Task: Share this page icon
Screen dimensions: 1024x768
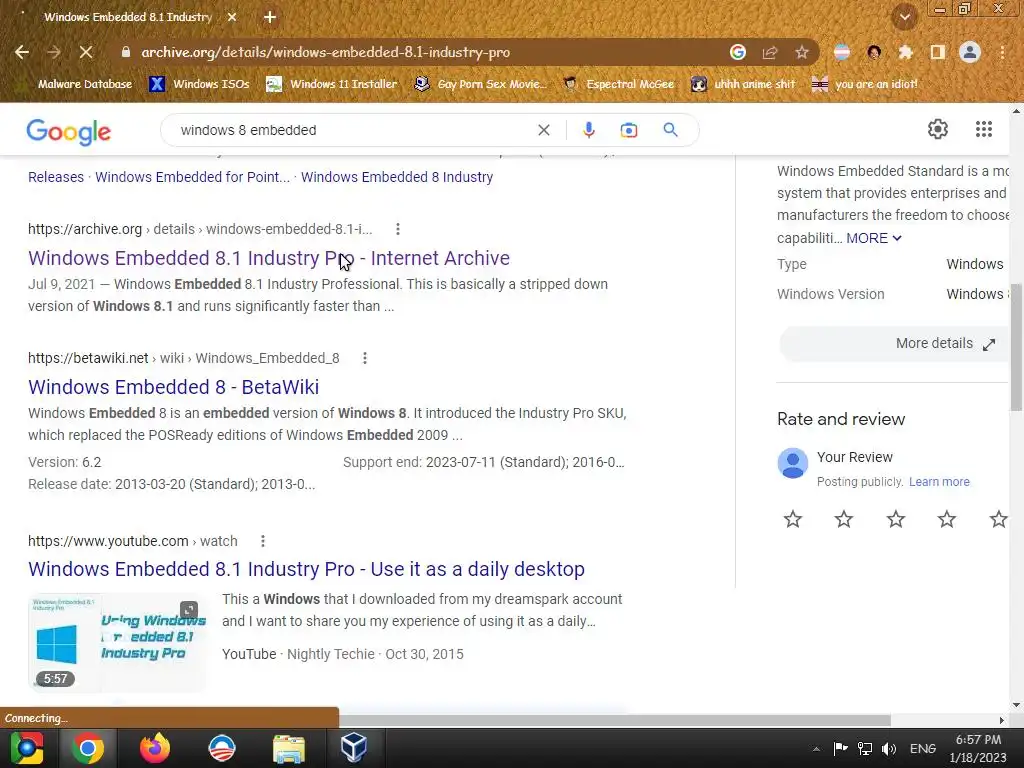Action: click(x=770, y=52)
